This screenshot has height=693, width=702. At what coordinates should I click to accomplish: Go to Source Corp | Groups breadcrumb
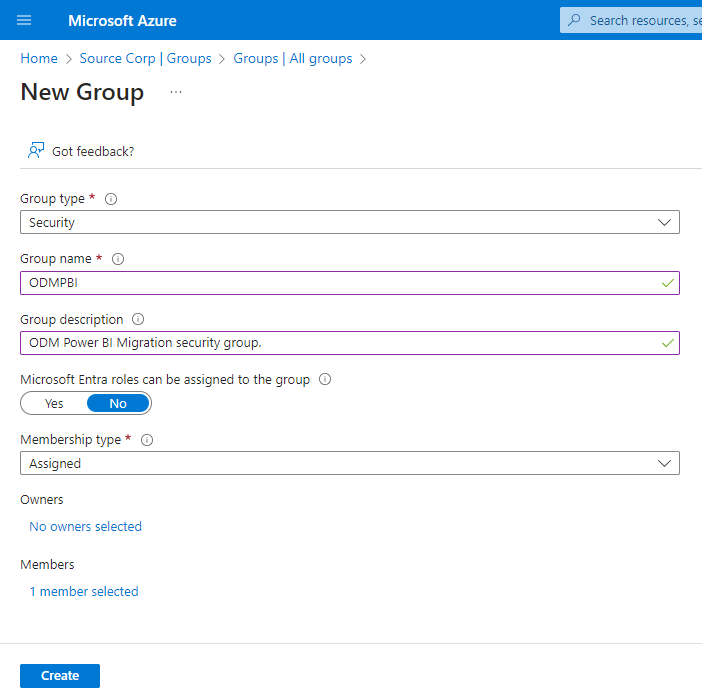click(x=146, y=59)
